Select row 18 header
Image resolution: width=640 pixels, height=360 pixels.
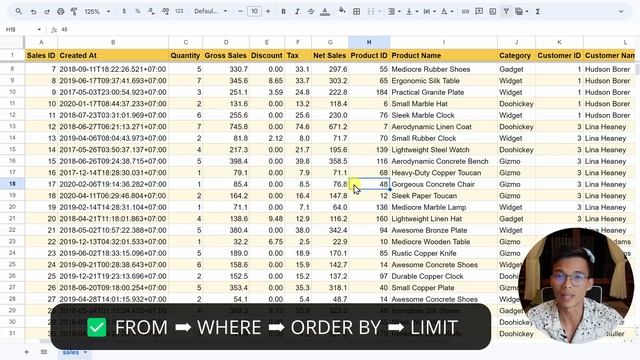click(12, 184)
